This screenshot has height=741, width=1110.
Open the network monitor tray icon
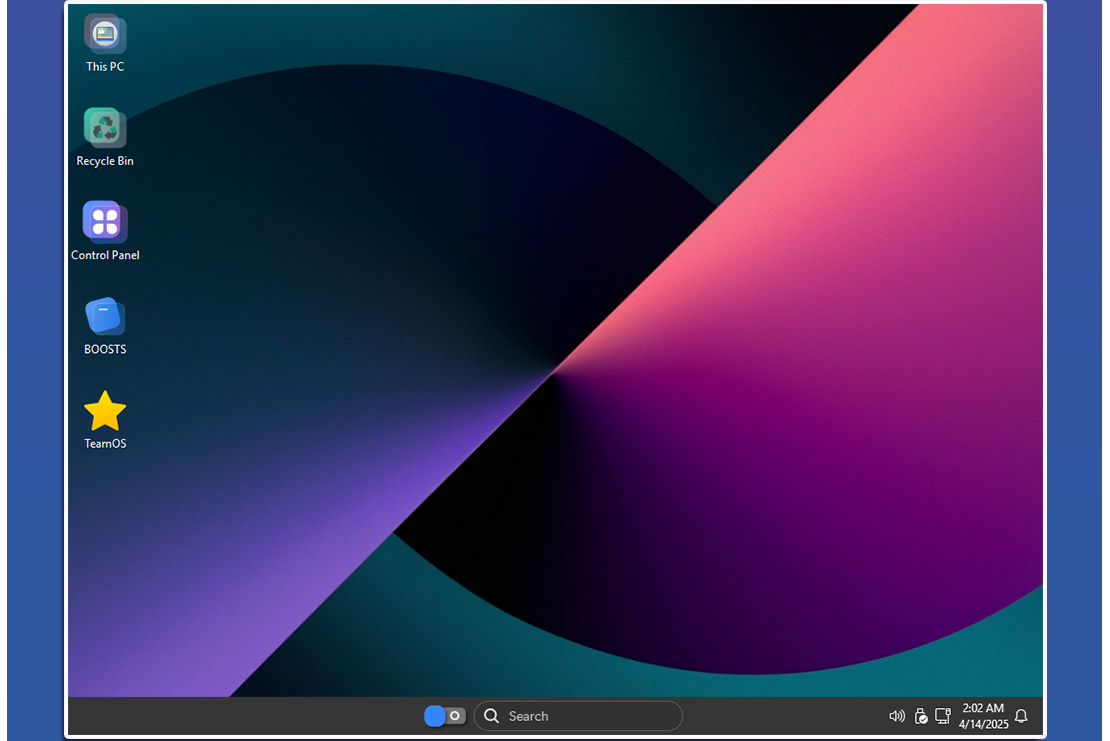[x=943, y=716]
